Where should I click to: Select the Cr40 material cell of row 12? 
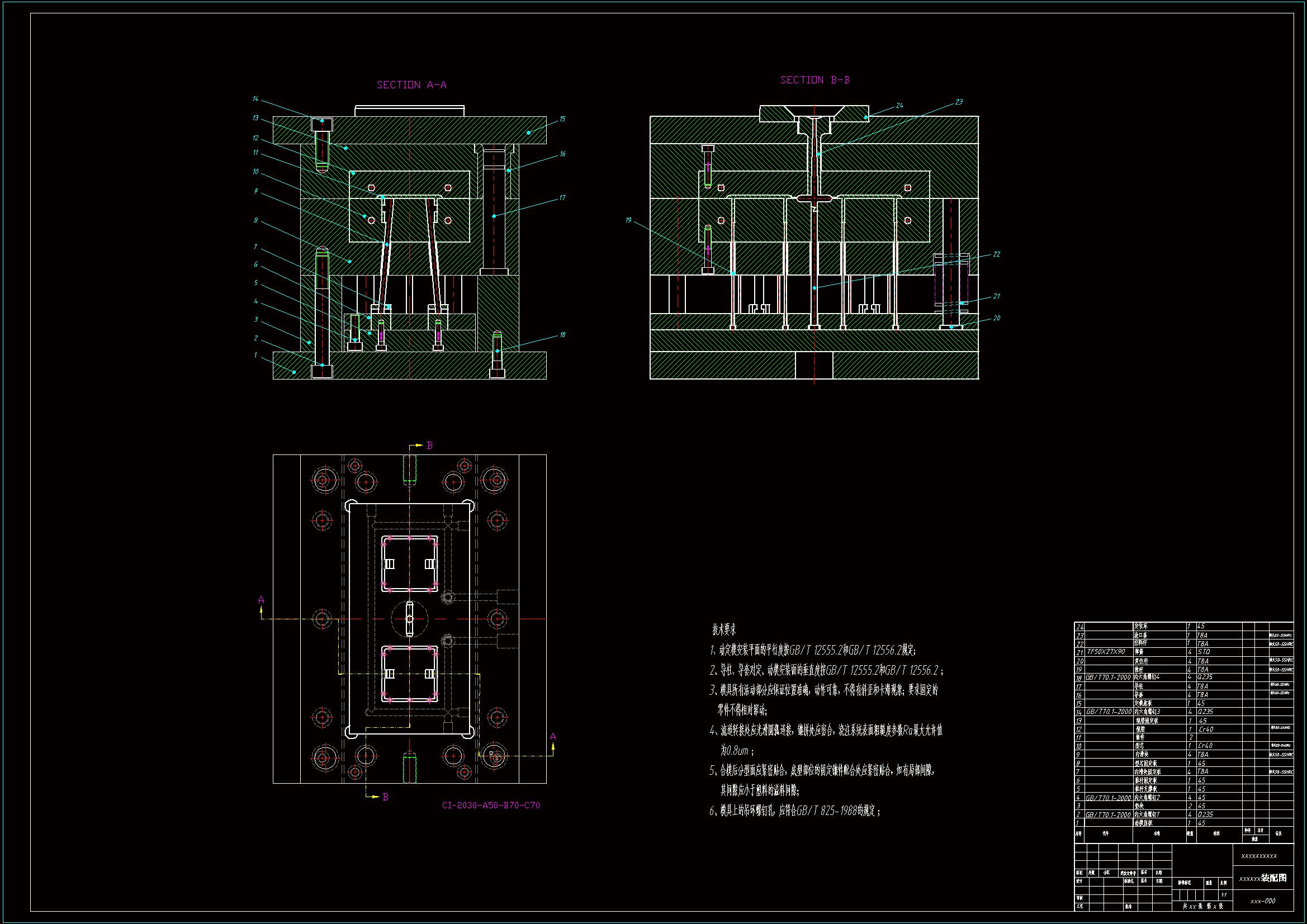[x=1206, y=729]
